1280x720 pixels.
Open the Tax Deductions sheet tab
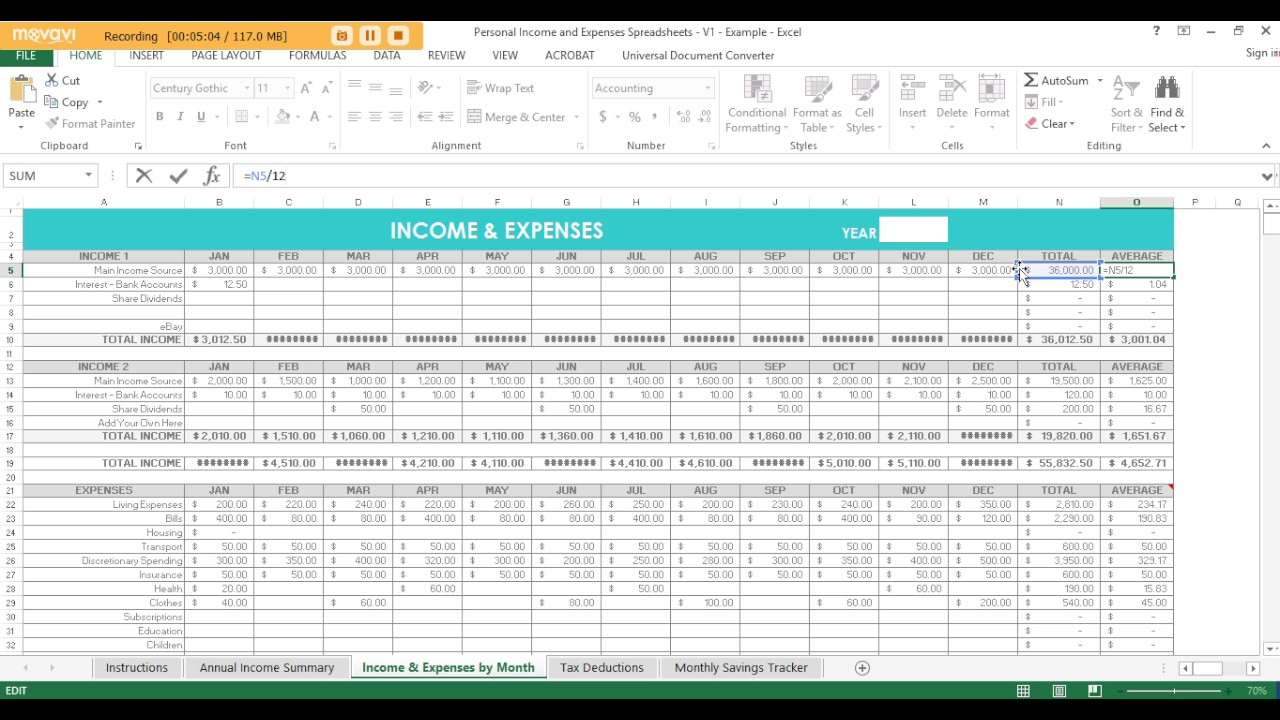[x=602, y=667]
